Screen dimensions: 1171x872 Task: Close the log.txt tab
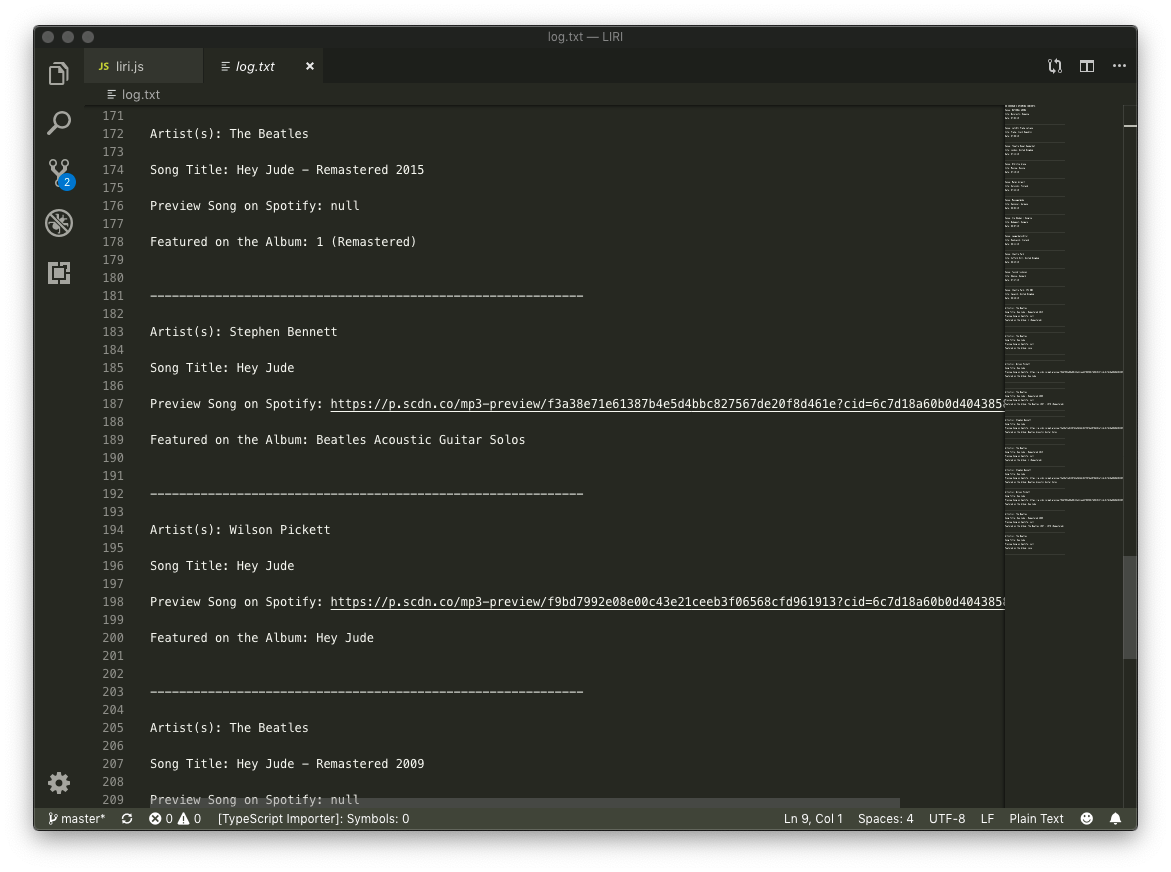tap(310, 66)
